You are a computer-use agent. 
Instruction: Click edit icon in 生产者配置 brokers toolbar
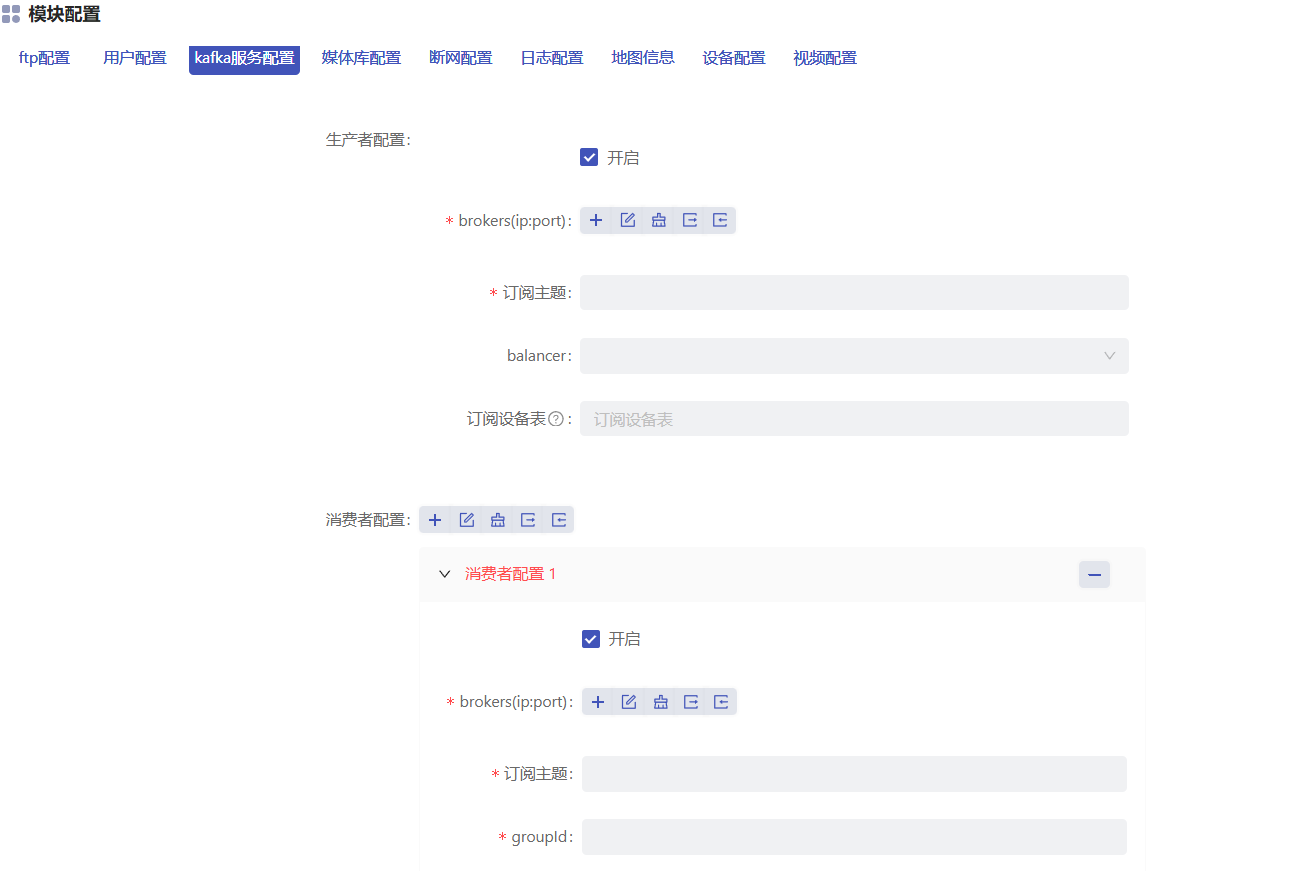tap(628, 220)
